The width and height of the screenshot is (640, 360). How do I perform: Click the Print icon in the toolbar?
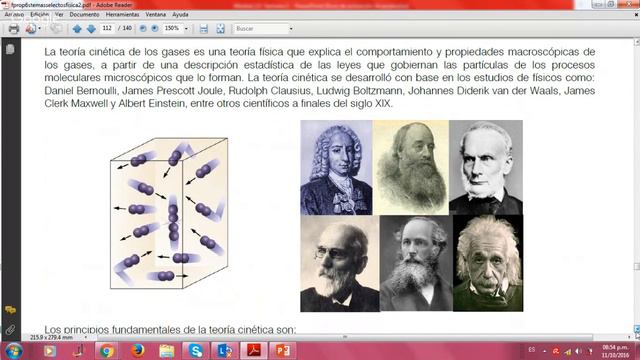(x=14, y=29)
